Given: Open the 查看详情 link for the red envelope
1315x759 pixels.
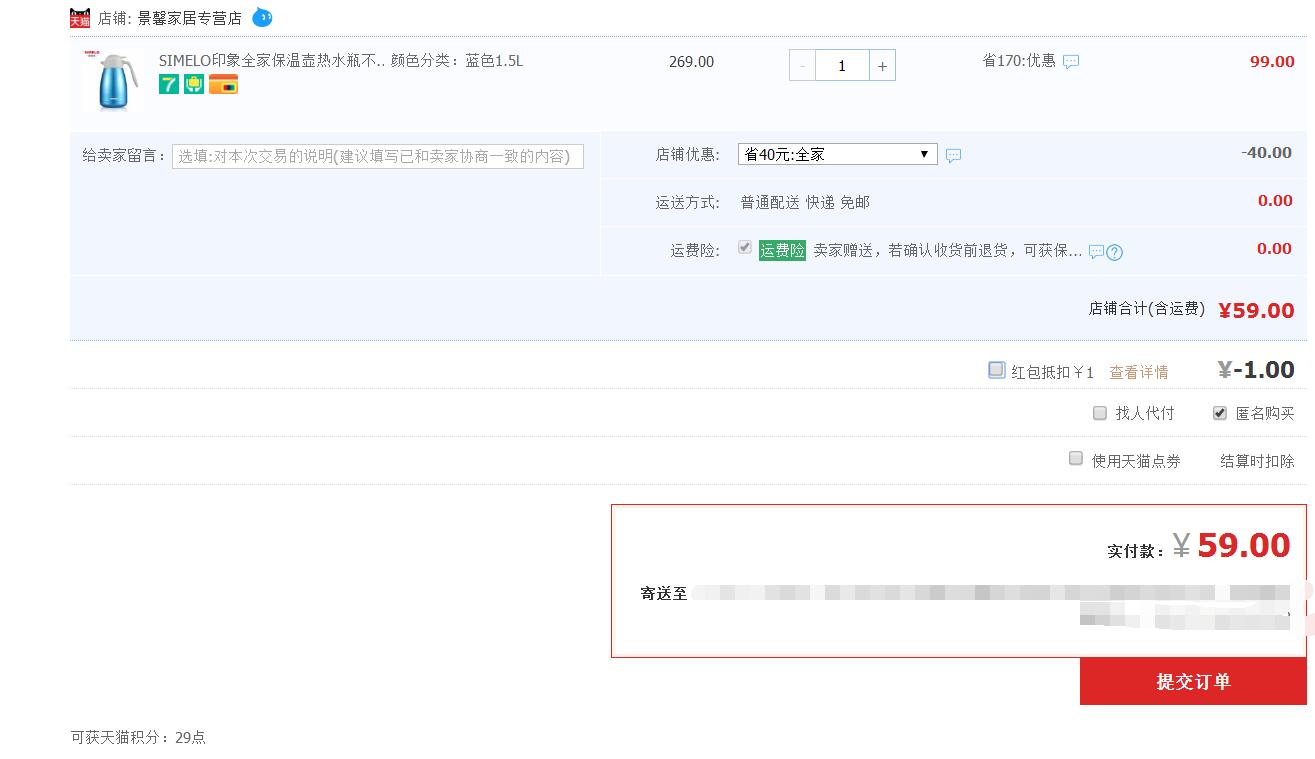Looking at the screenshot, I should (1139, 372).
